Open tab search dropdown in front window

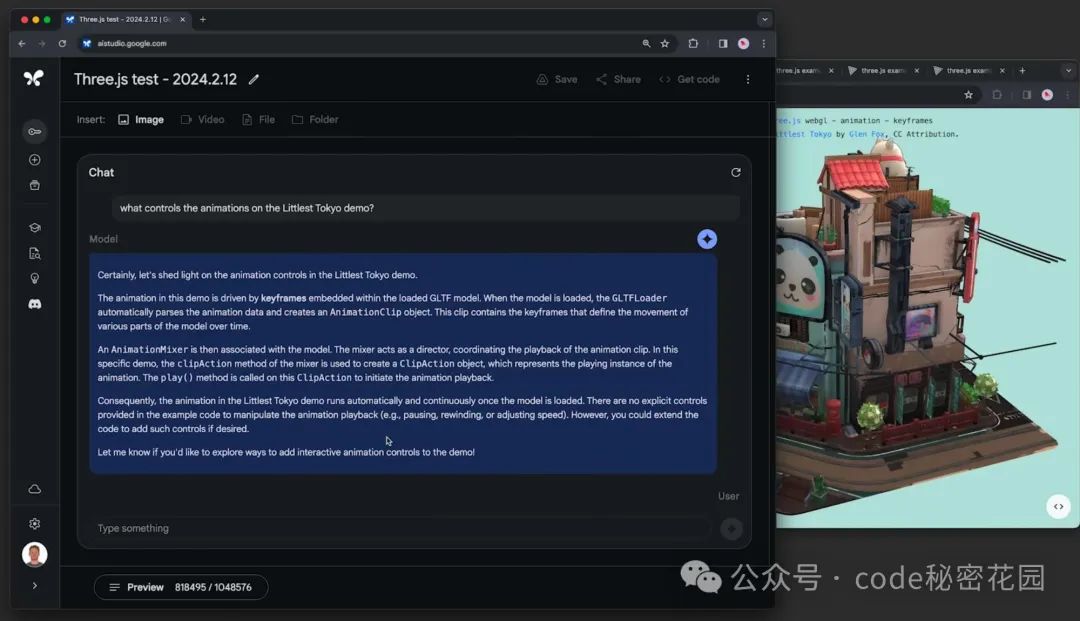point(765,20)
